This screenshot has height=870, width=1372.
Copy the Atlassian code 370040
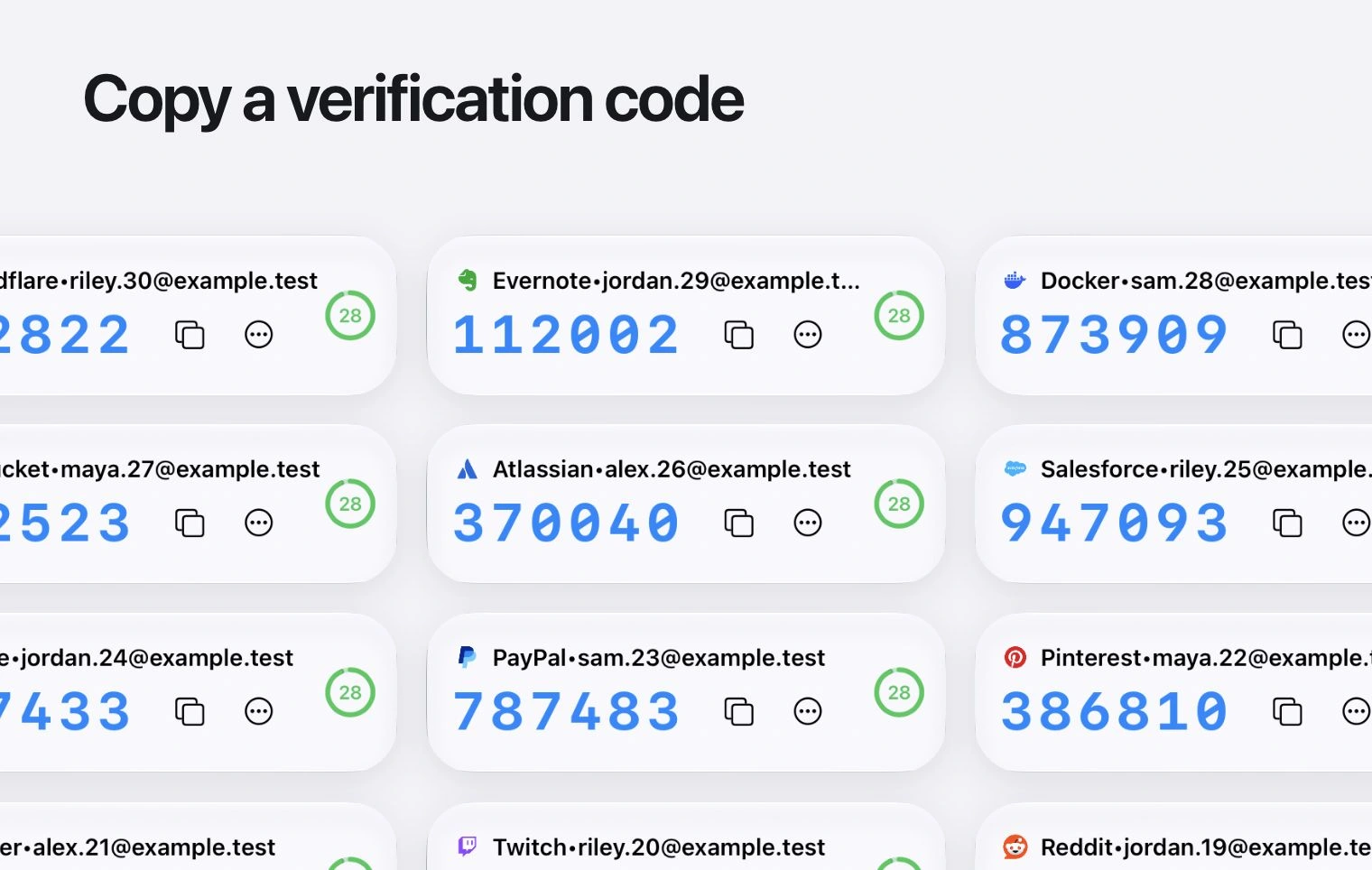click(739, 523)
